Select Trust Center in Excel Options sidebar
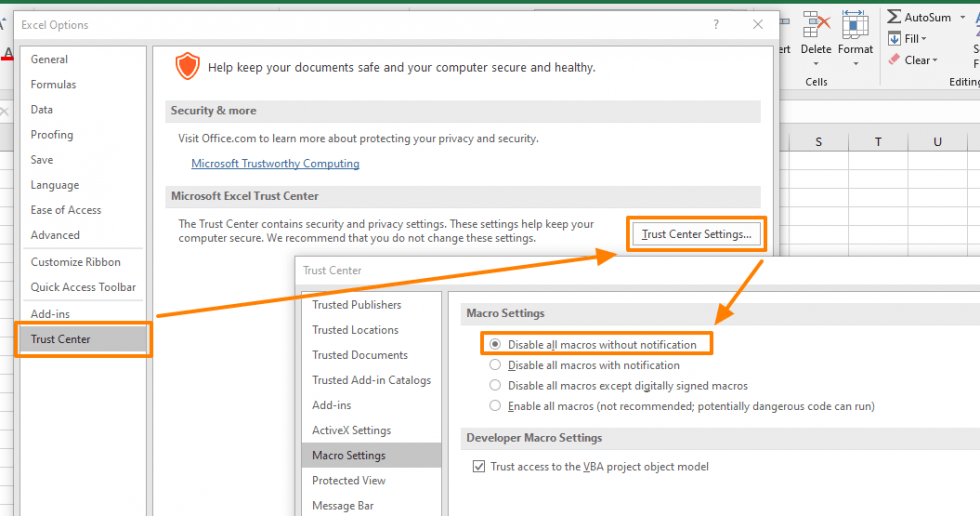980x516 pixels. pyautogui.click(x=84, y=339)
